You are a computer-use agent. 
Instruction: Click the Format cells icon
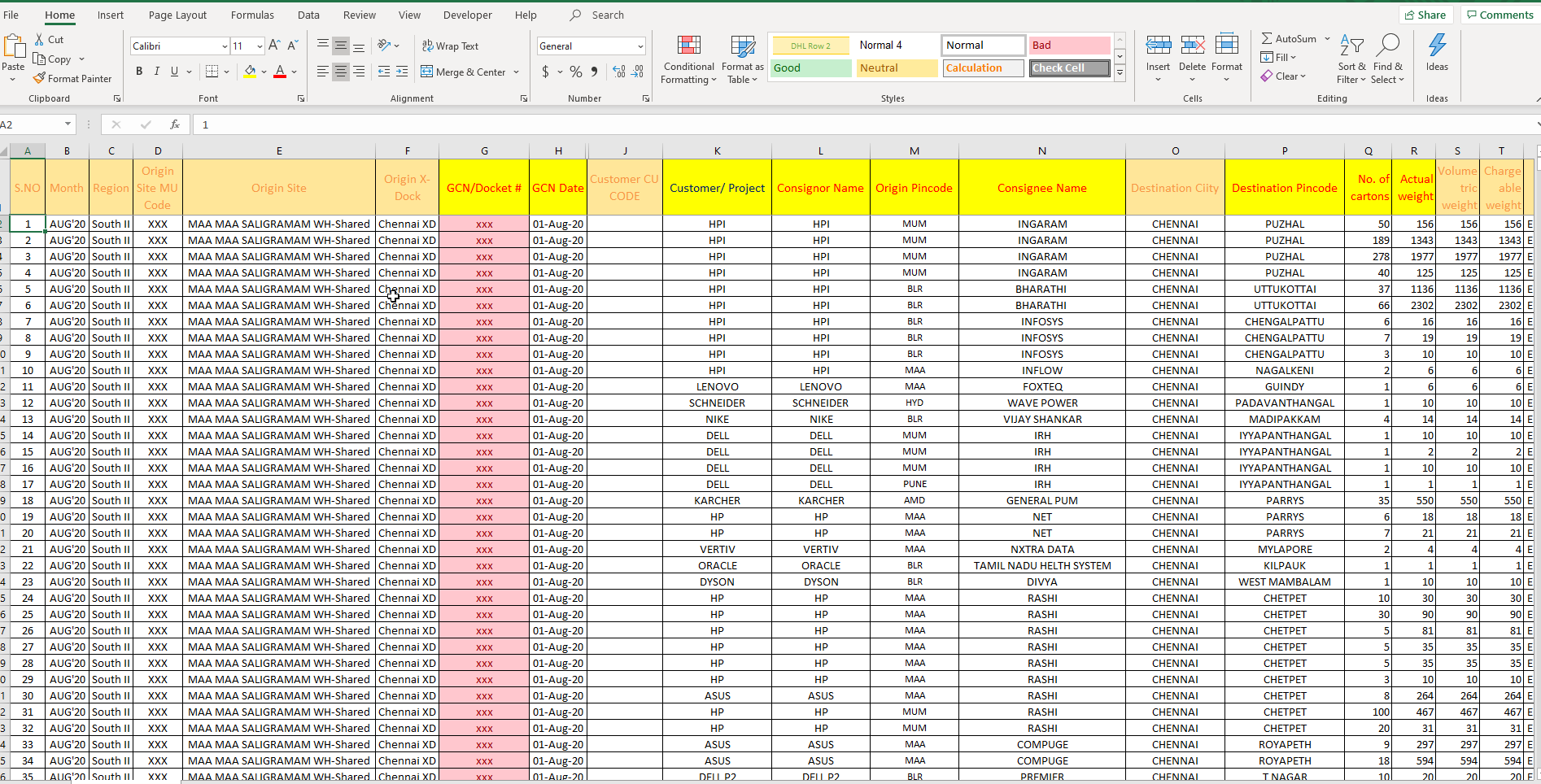click(x=1227, y=46)
